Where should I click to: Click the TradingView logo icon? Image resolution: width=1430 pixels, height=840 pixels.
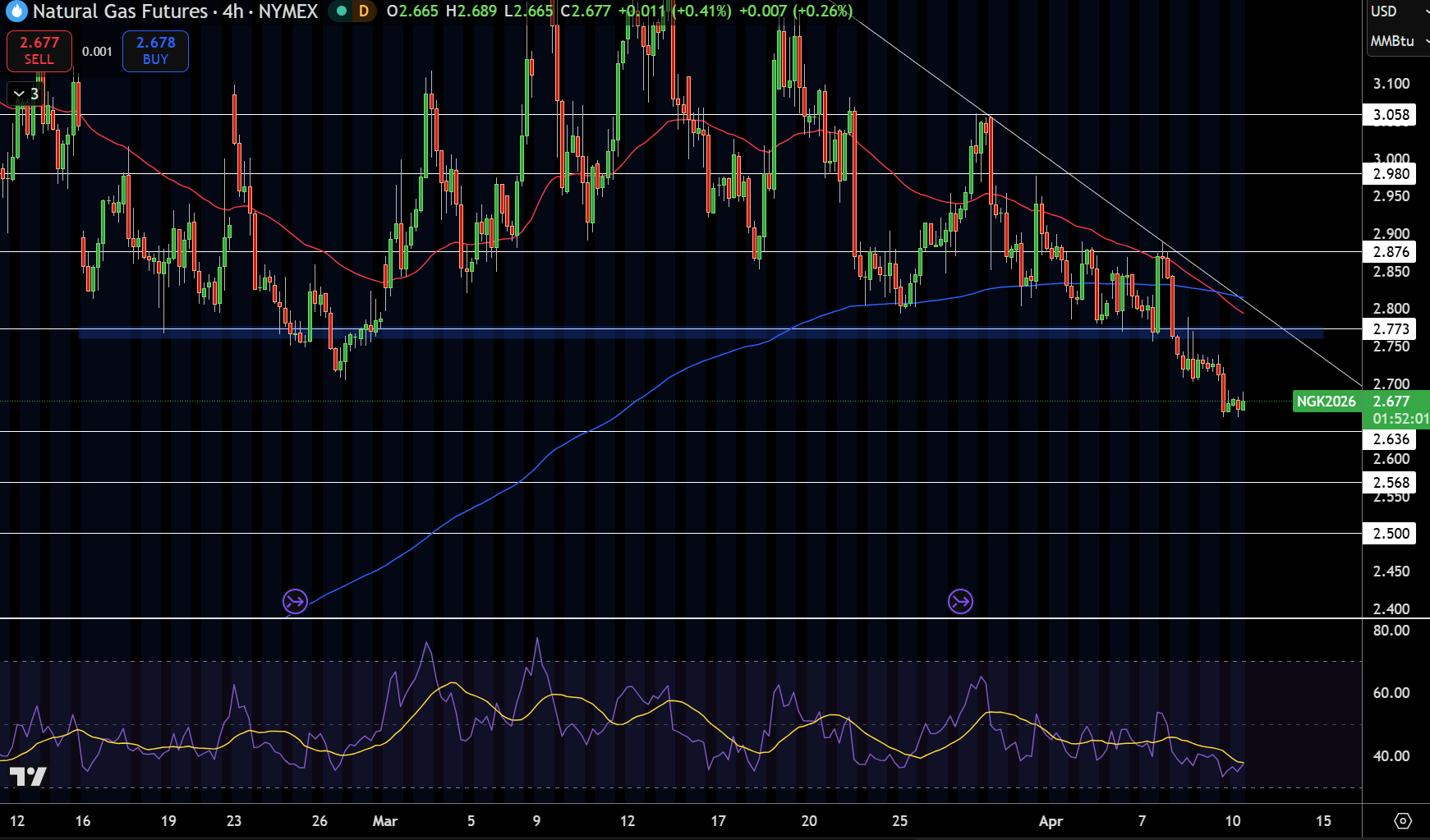(x=28, y=776)
